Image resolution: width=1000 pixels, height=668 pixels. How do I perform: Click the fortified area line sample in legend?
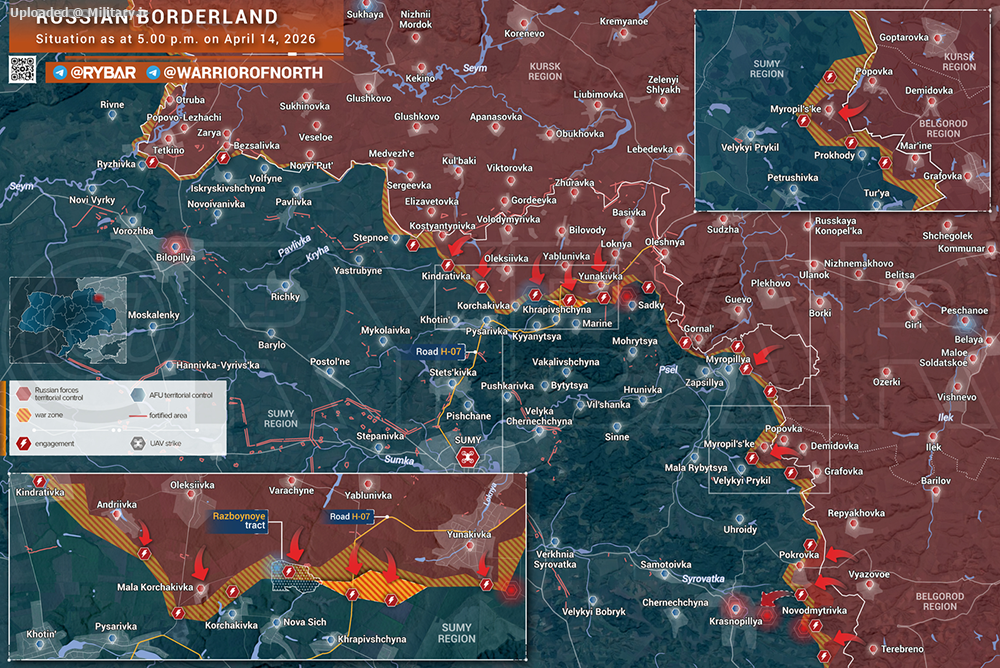pos(138,415)
